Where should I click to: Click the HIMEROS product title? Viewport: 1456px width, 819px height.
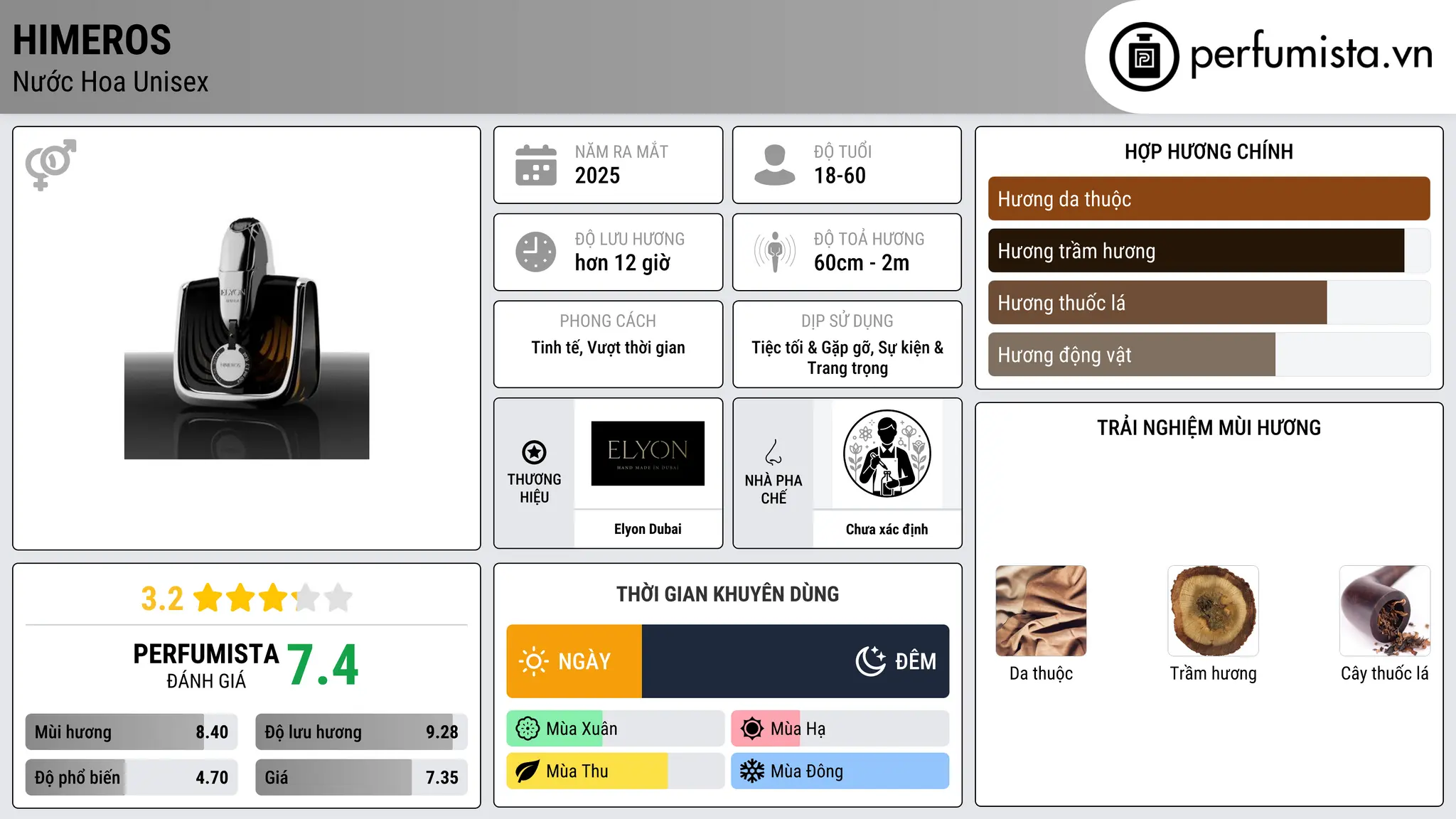click(x=92, y=41)
